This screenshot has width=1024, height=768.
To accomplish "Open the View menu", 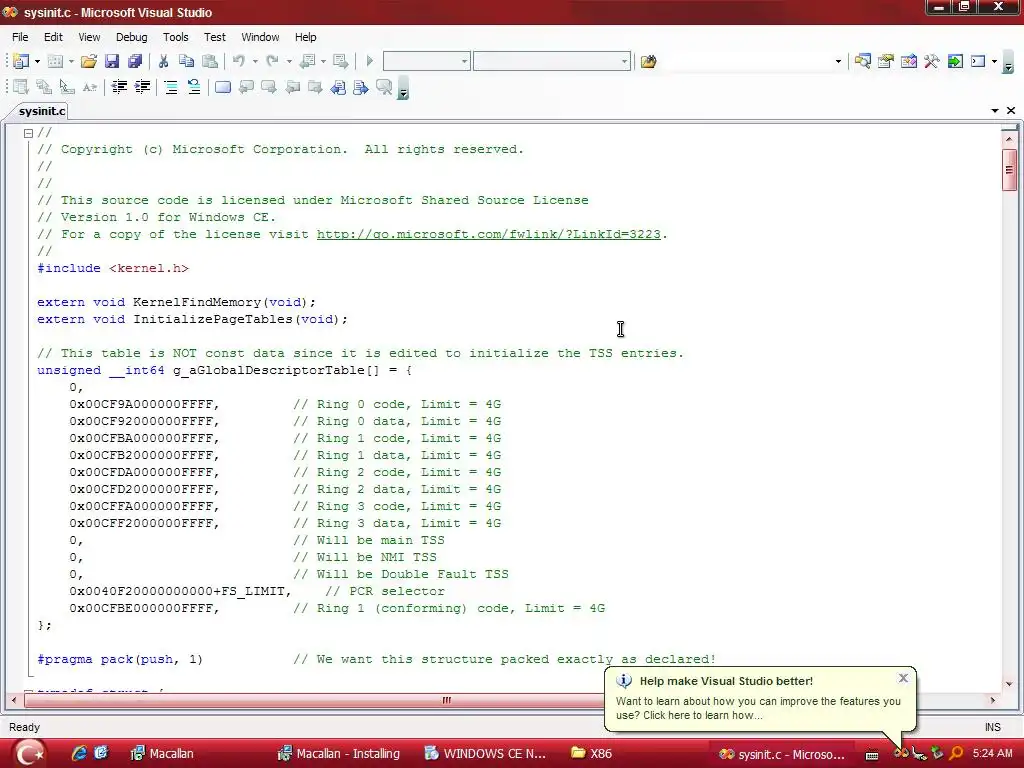I will [x=89, y=37].
